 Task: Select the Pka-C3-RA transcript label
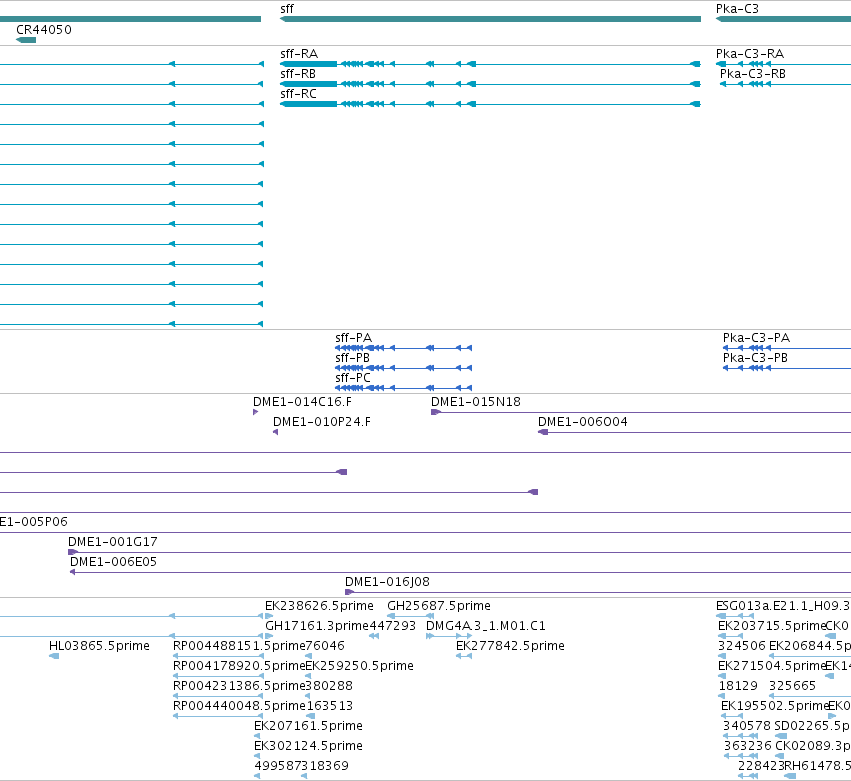tap(750, 54)
